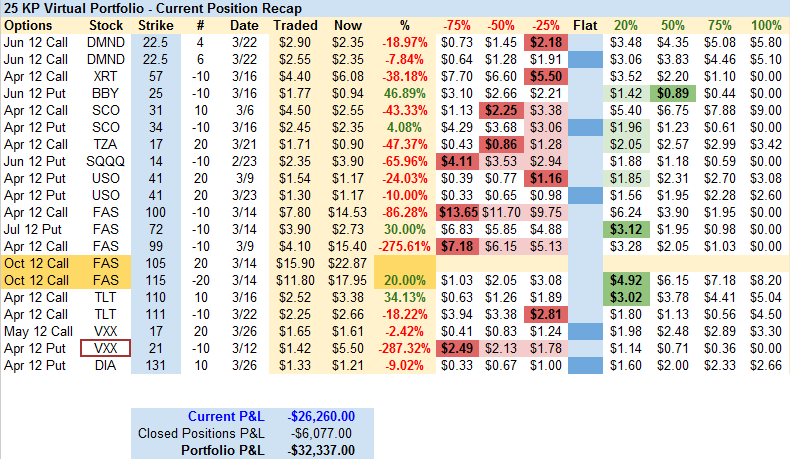790x459 pixels.
Task: Click the $22.87 Now price cell
Action: click(x=347, y=263)
